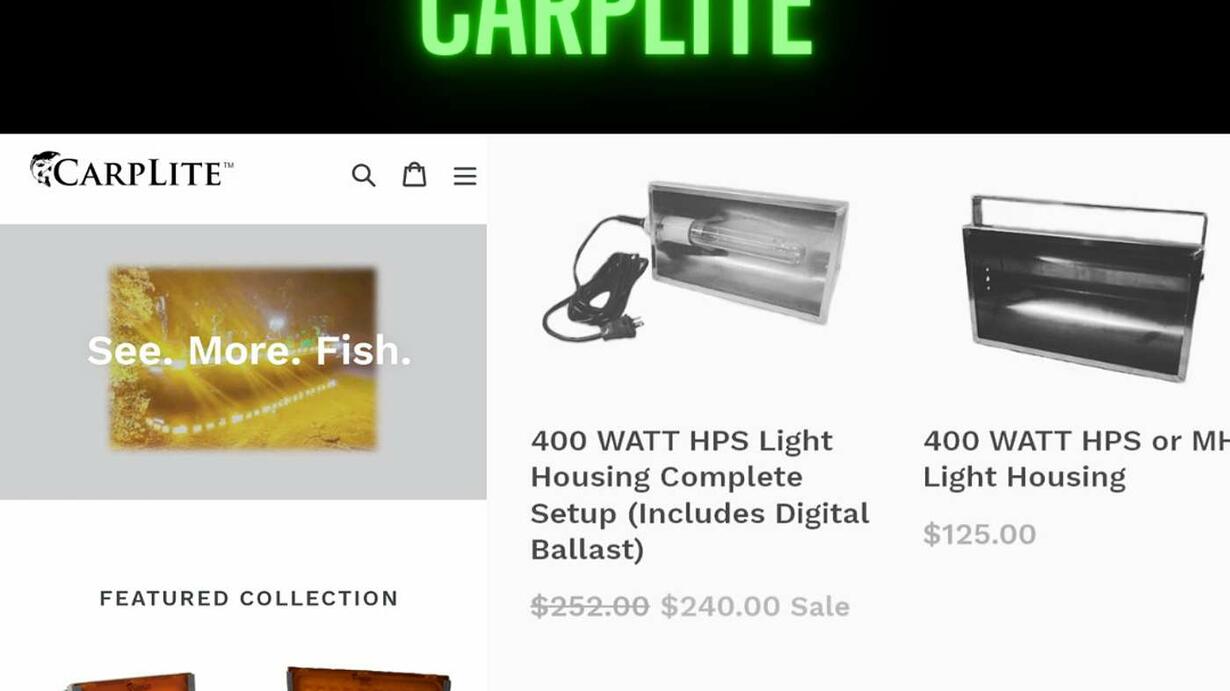Click the See. More. Fish. headline text
Image resolution: width=1230 pixels, height=691 pixels.
tap(249, 351)
